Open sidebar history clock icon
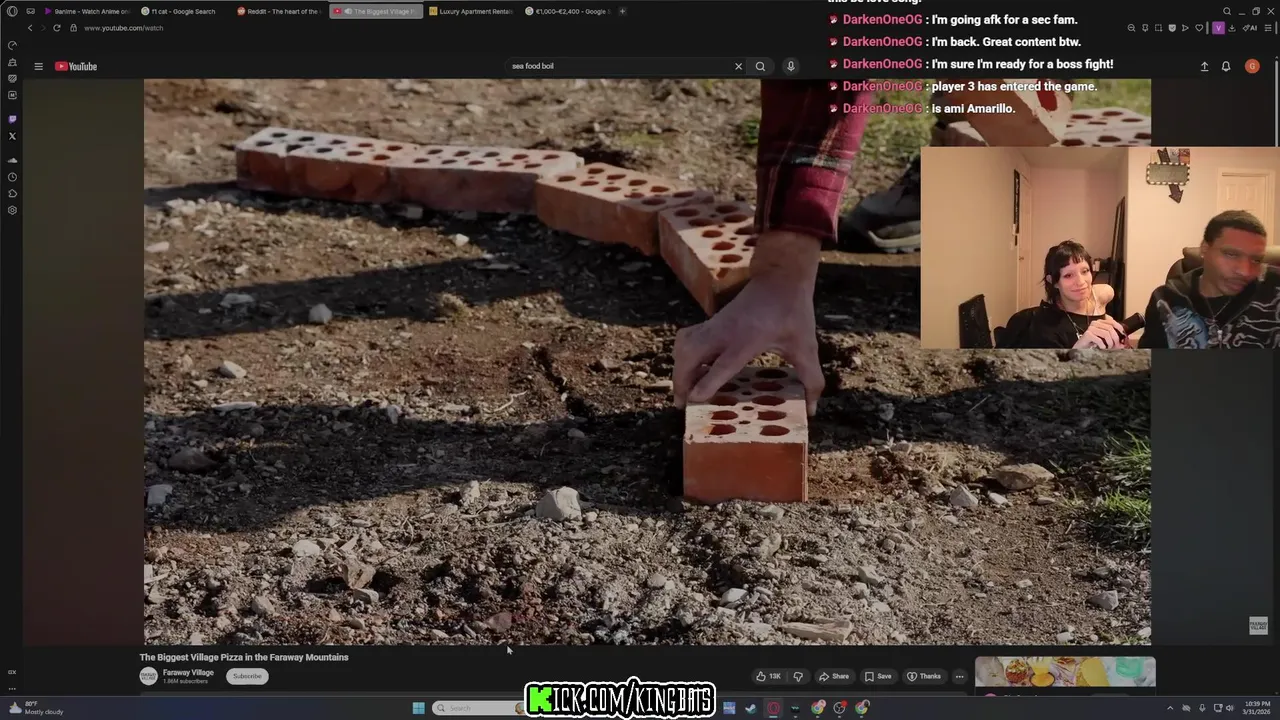Screen dimensions: 1280x720 coord(12,177)
